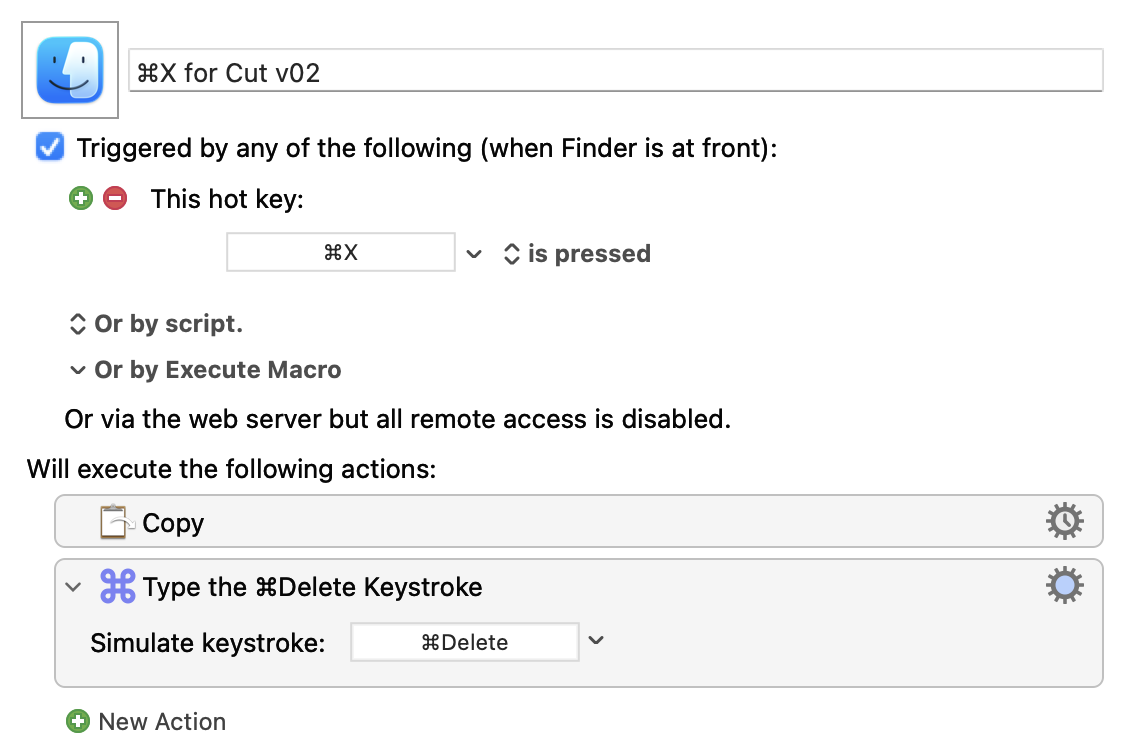Open the dropdown beside the ⌘X hot key
This screenshot has width=1124, height=754.
pos(474,254)
